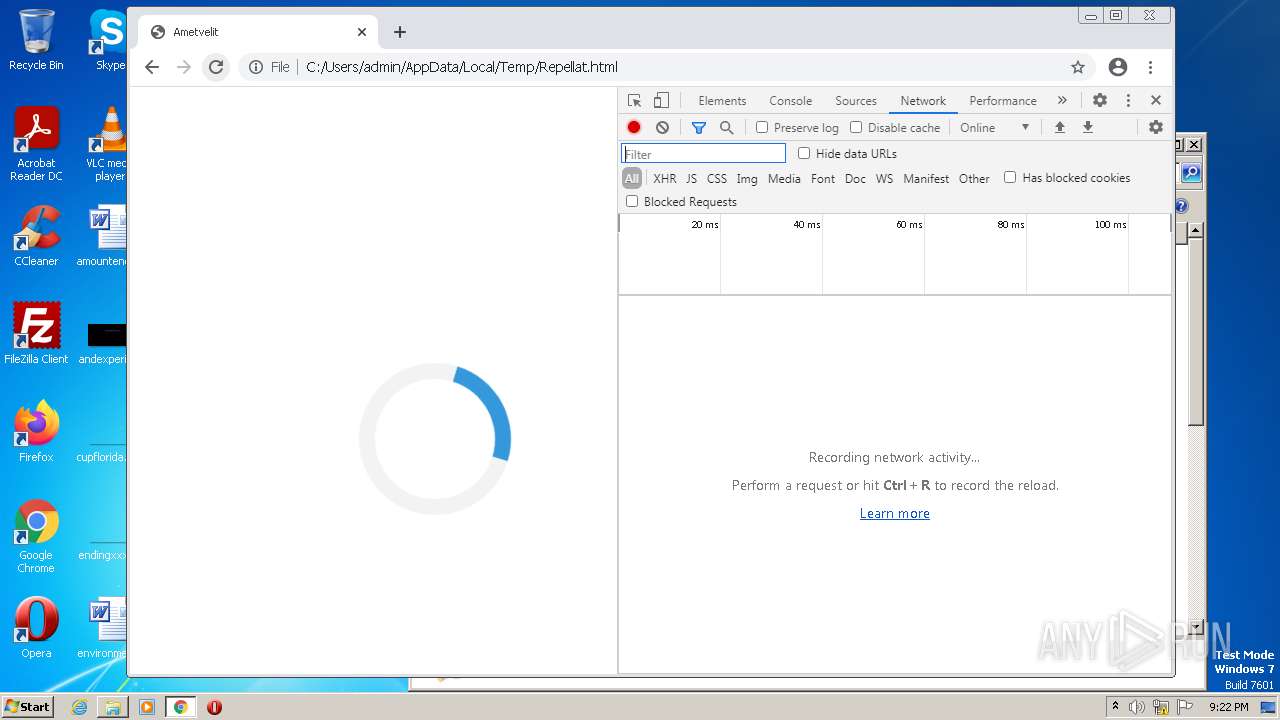Open network search magnifier
1280x720 pixels.
(727, 128)
